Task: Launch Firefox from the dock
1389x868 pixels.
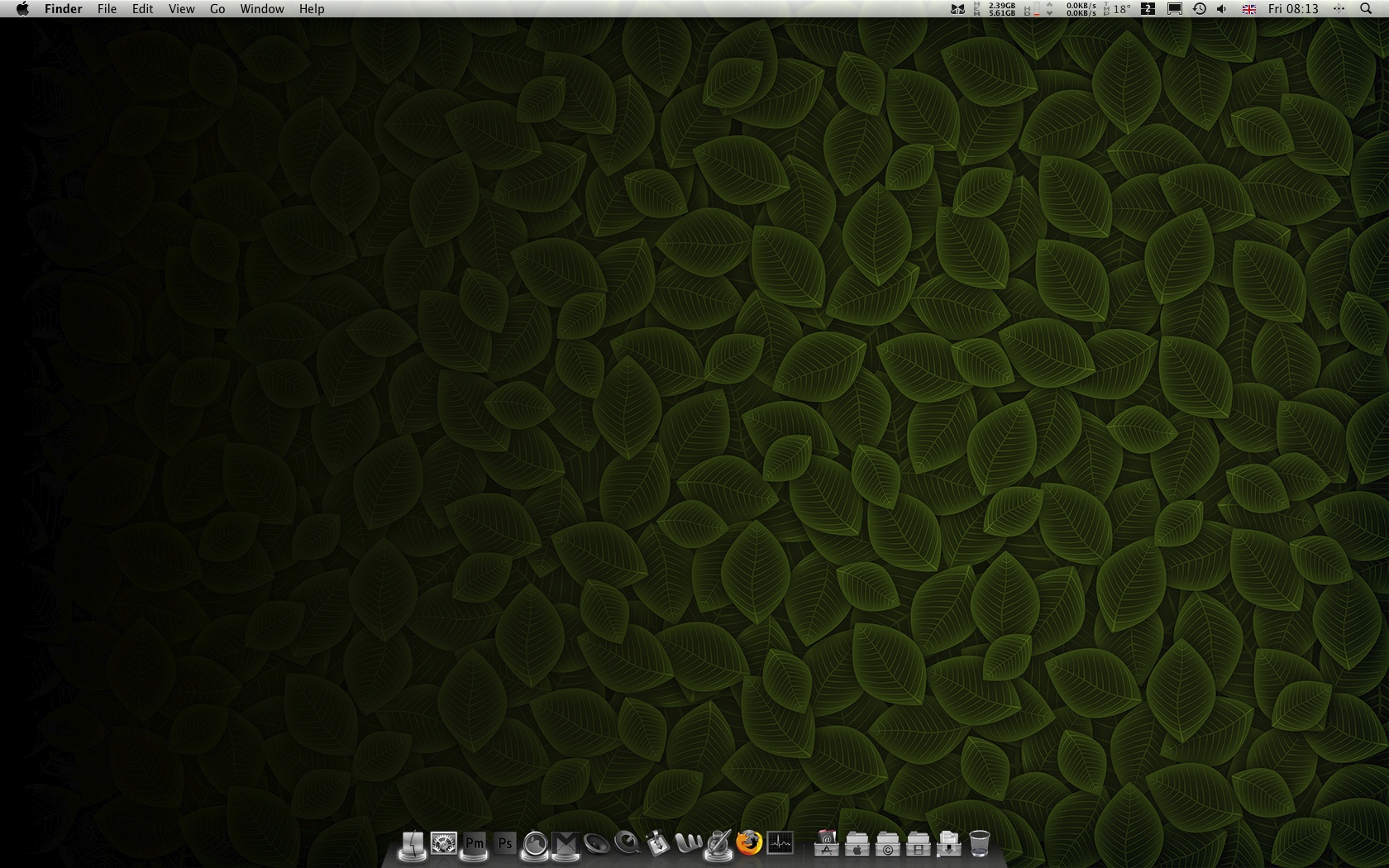Action: coord(749,842)
